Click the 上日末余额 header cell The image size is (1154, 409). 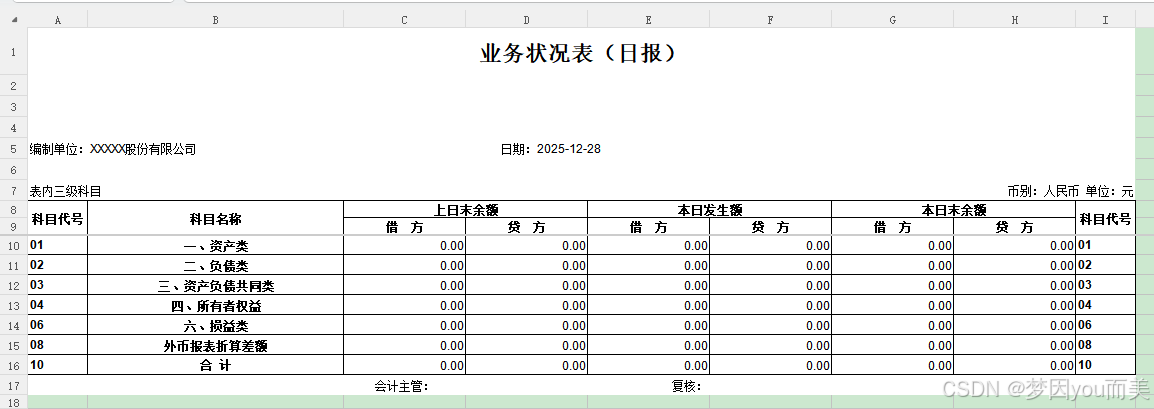point(465,210)
